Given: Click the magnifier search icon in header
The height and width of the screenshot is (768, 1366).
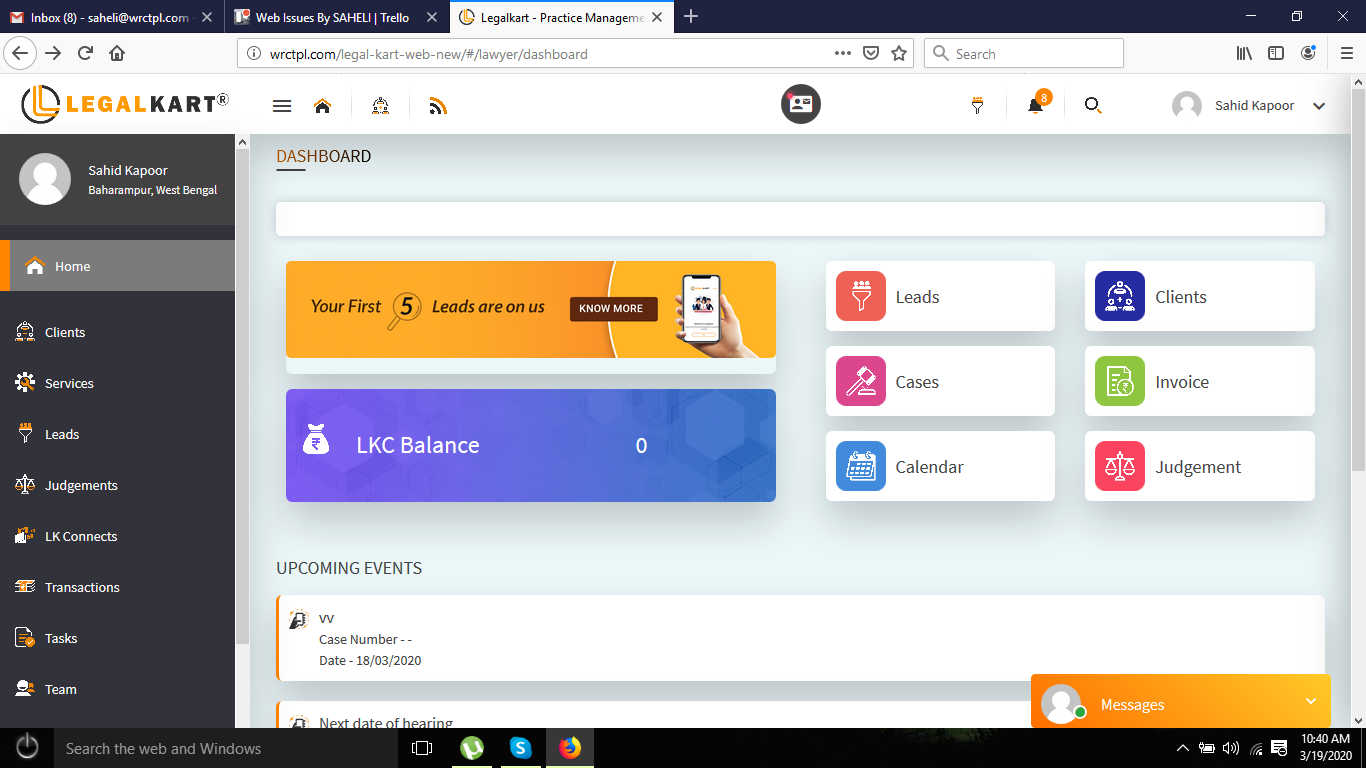Looking at the screenshot, I should coord(1093,106).
